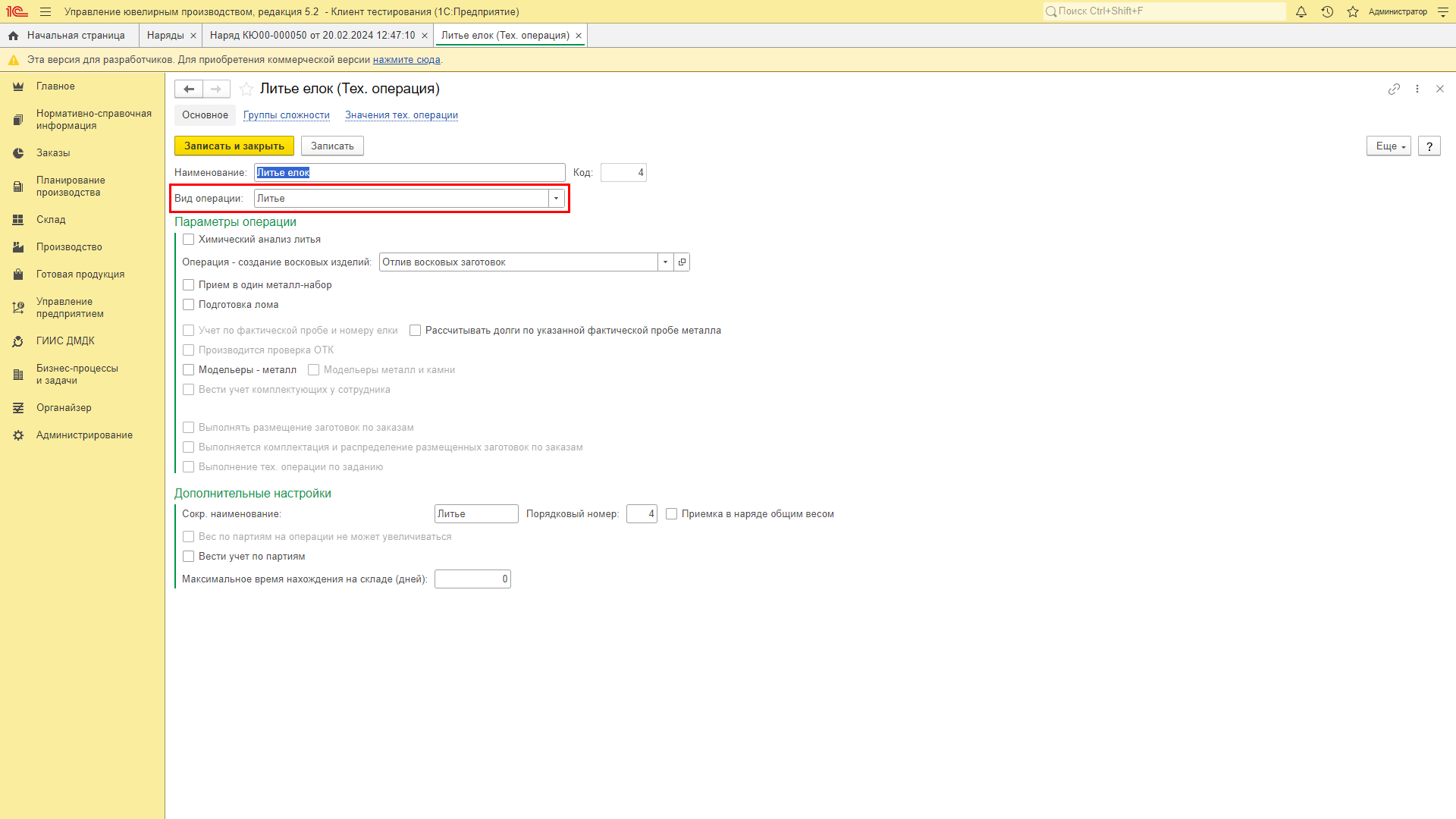Open the Производство section
1456x819 pixels.
click(x=82, y=247)
